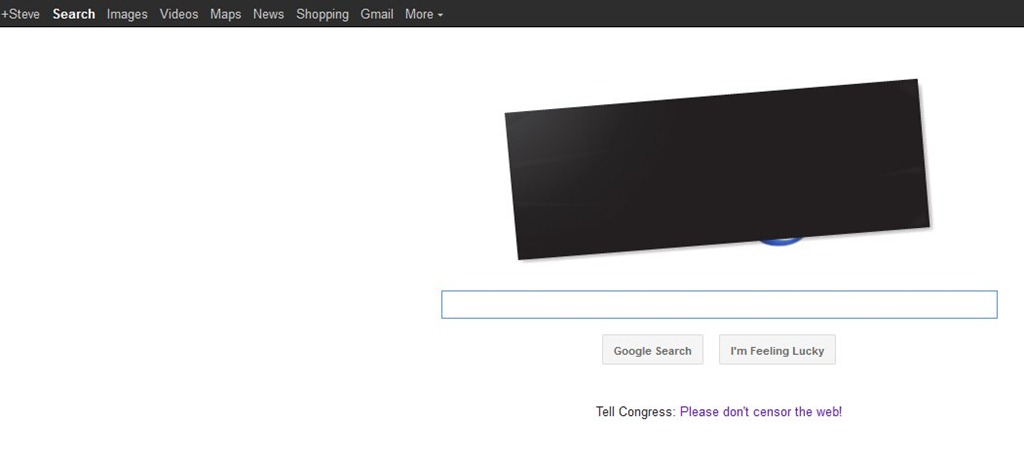Open Maps from the navigation bar
The image size is (1024, 461).
coord(226,14)
